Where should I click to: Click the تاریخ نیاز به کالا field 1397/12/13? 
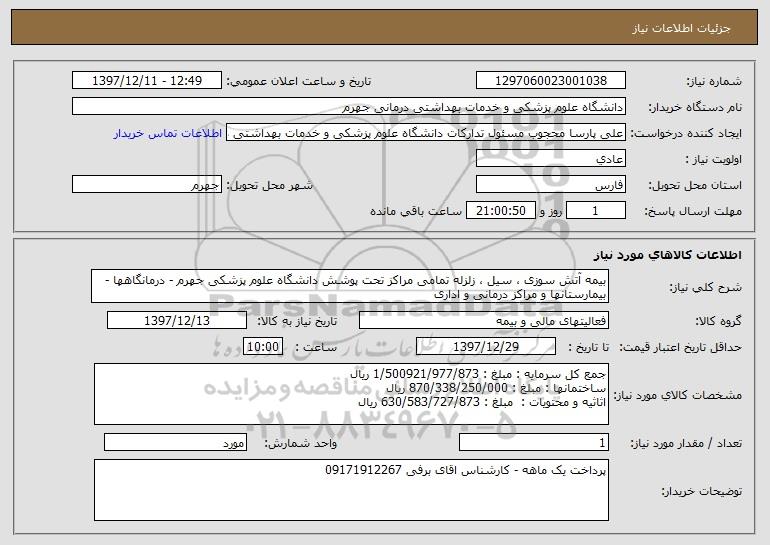[x=177, y=321]
